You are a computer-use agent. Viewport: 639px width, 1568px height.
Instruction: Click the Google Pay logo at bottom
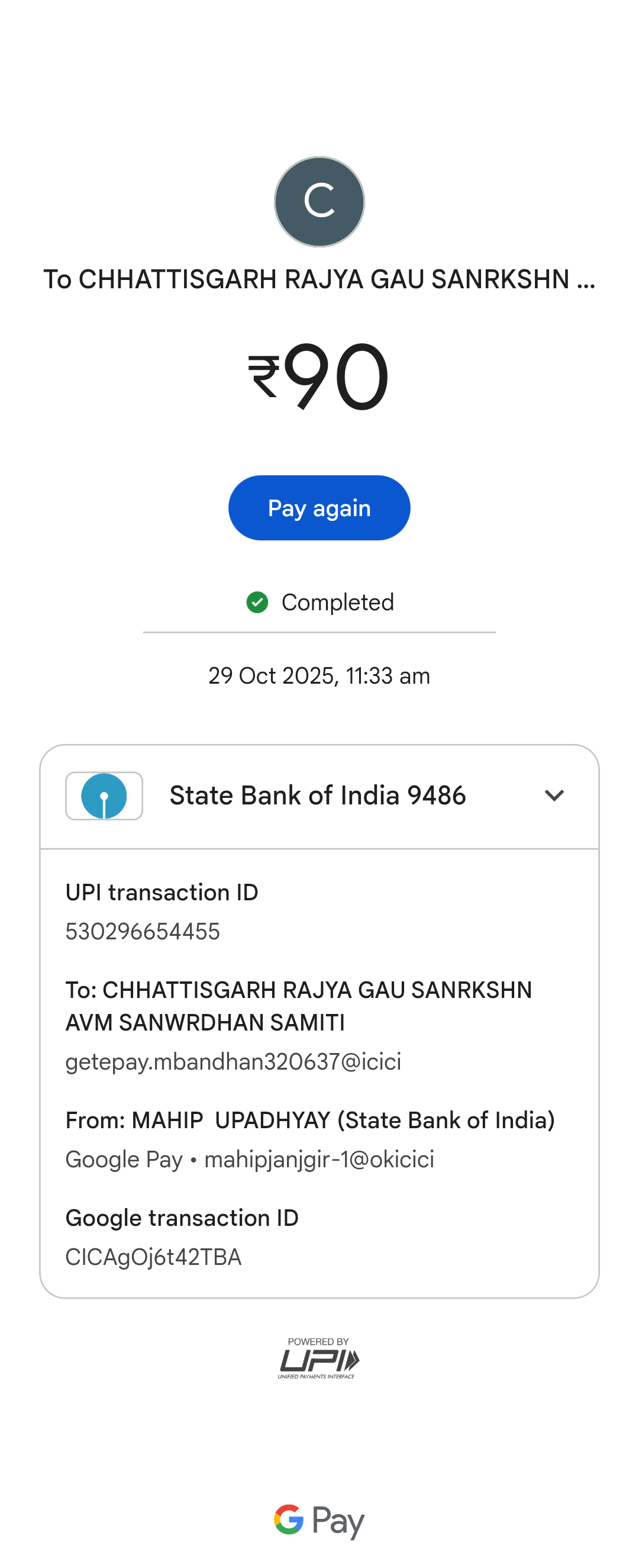click(319, 1520)
